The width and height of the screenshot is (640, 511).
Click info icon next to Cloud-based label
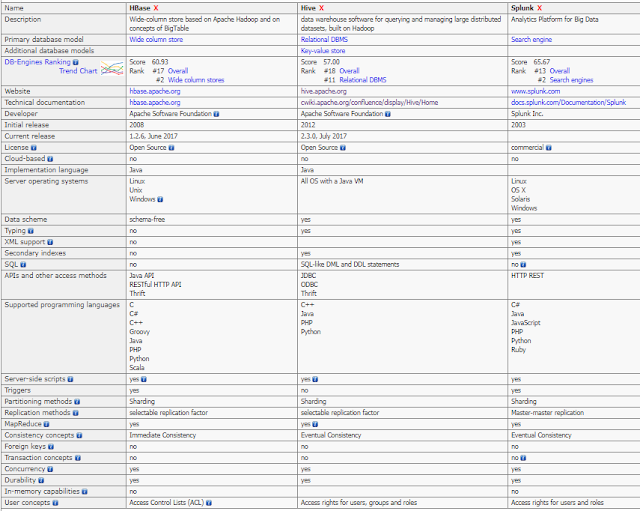coord(50,159)
